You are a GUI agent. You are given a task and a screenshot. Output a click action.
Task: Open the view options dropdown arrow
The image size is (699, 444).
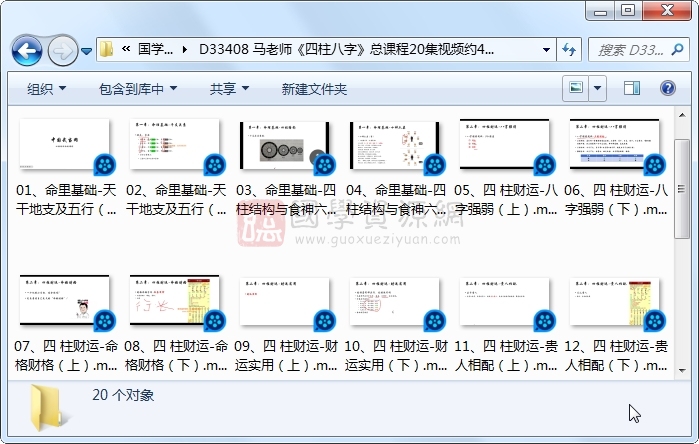pos(597,88)
